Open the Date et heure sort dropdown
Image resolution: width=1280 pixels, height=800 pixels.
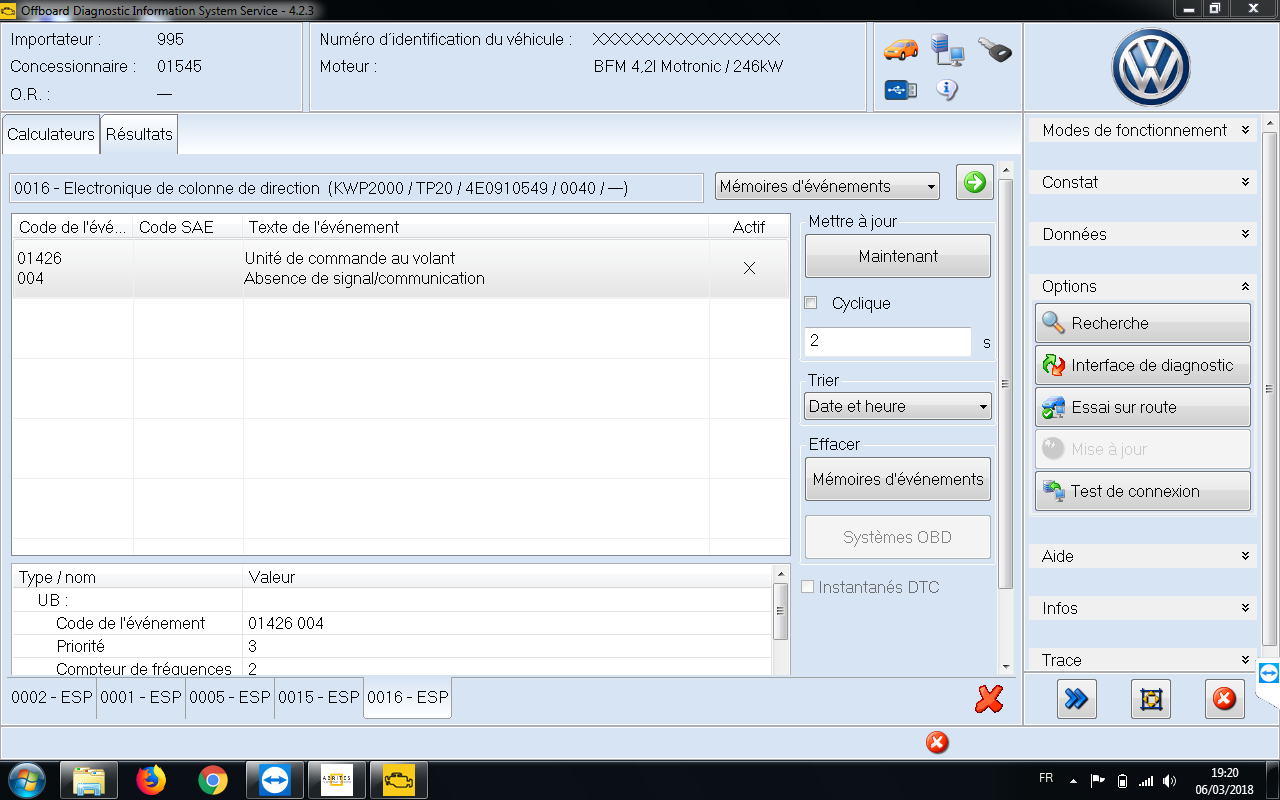[x=897, y=406]
